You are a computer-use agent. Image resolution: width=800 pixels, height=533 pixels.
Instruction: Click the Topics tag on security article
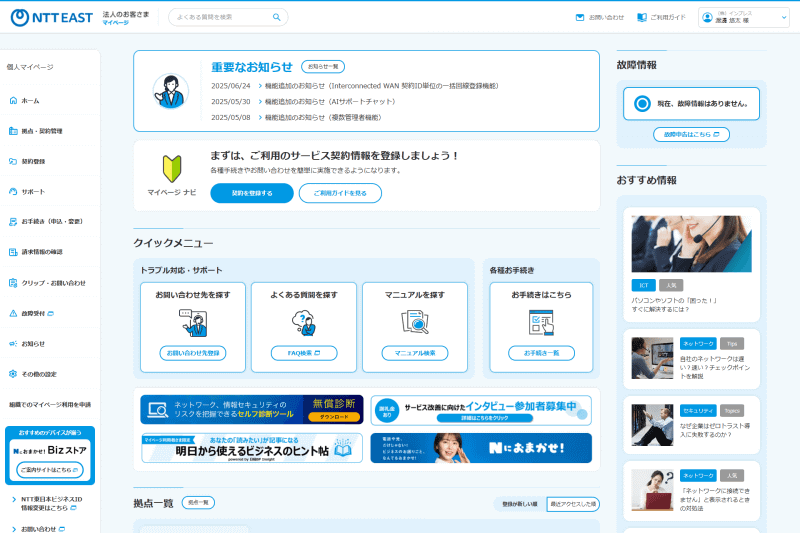(732, 411)
